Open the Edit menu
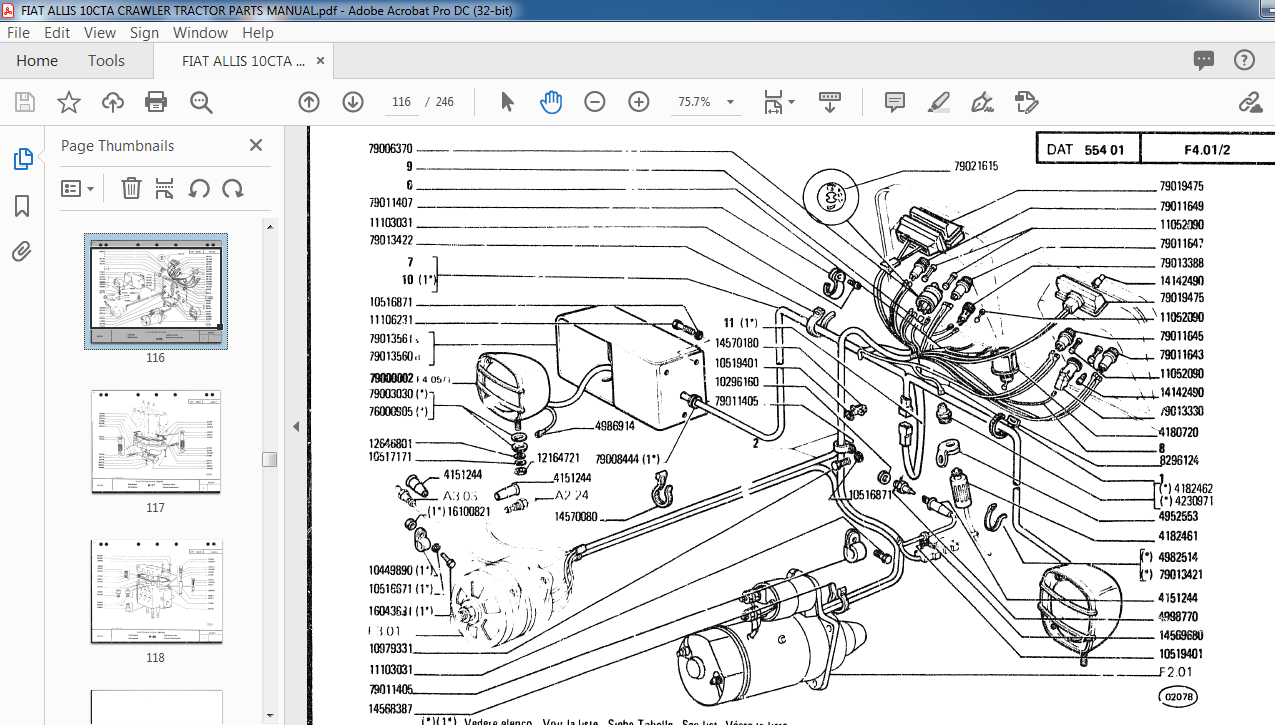This screenshot has height=725, width=1275. [57, 32]
